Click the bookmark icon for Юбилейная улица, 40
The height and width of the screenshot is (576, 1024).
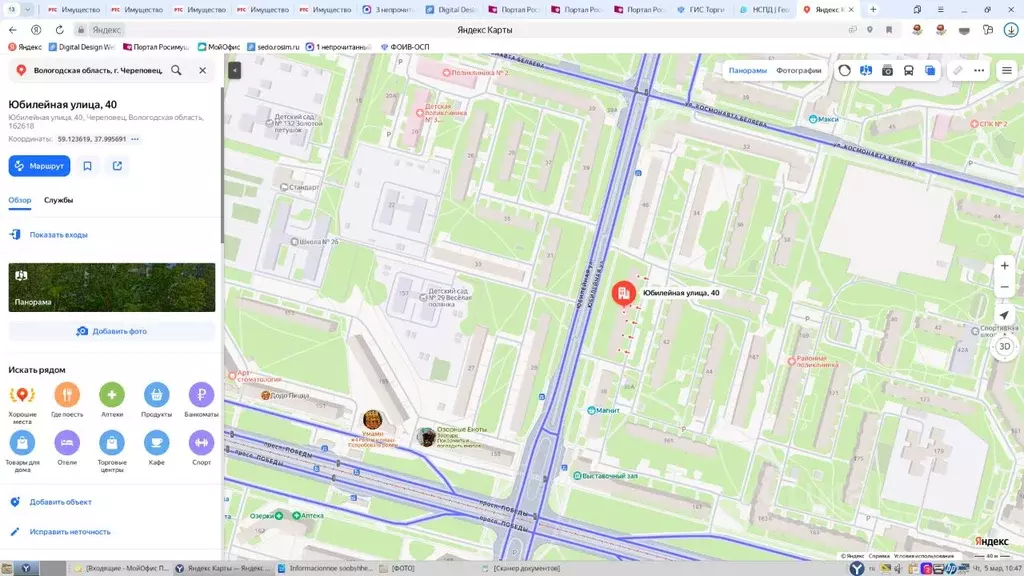point(88,166)
